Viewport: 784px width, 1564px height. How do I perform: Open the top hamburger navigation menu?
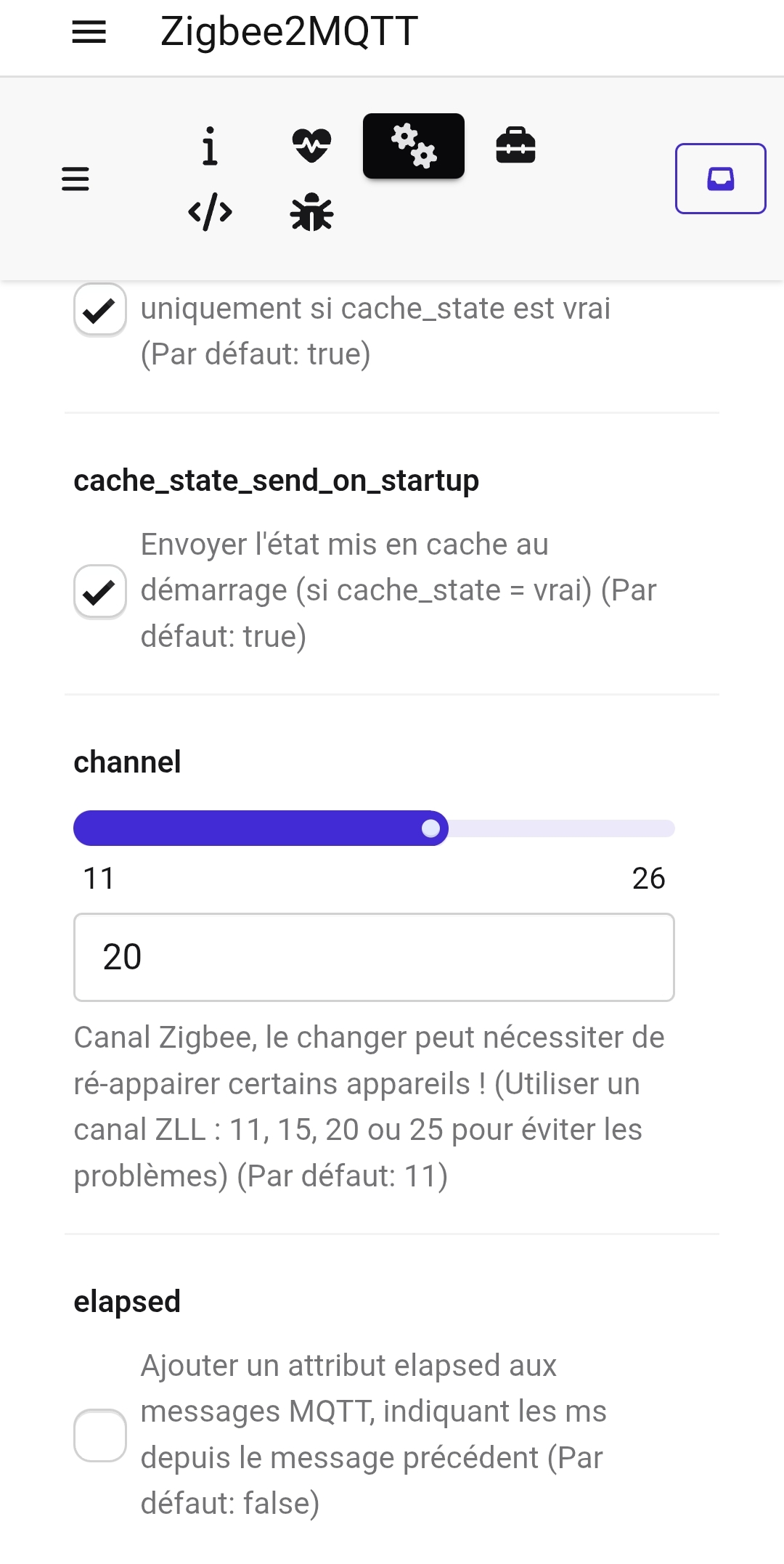(x=89, y=32)
